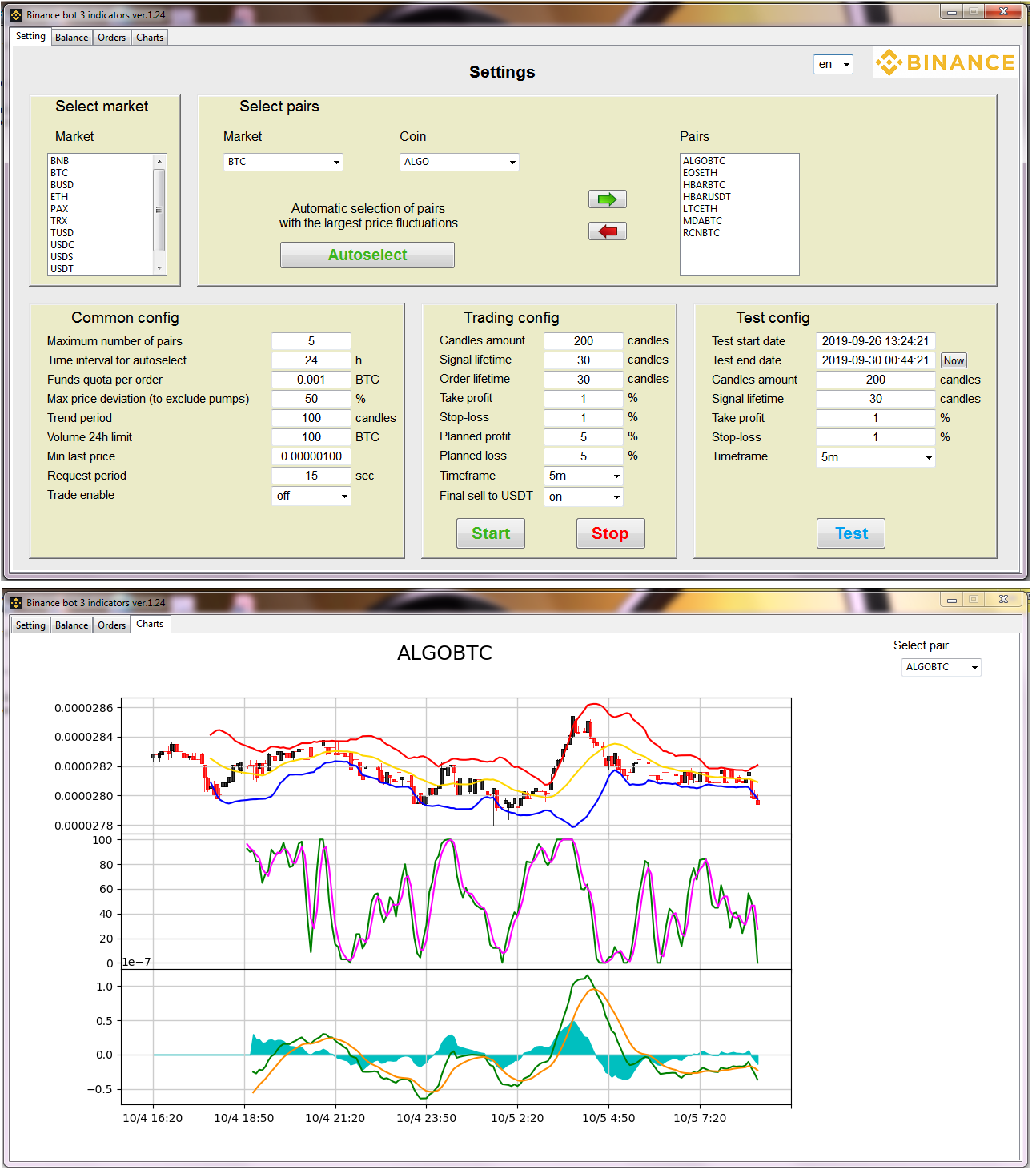This screenshot has height=1174, width=1036.
Task: Expand the Select pair ALGOBTC dropdown
Action: tap(941, 667)
